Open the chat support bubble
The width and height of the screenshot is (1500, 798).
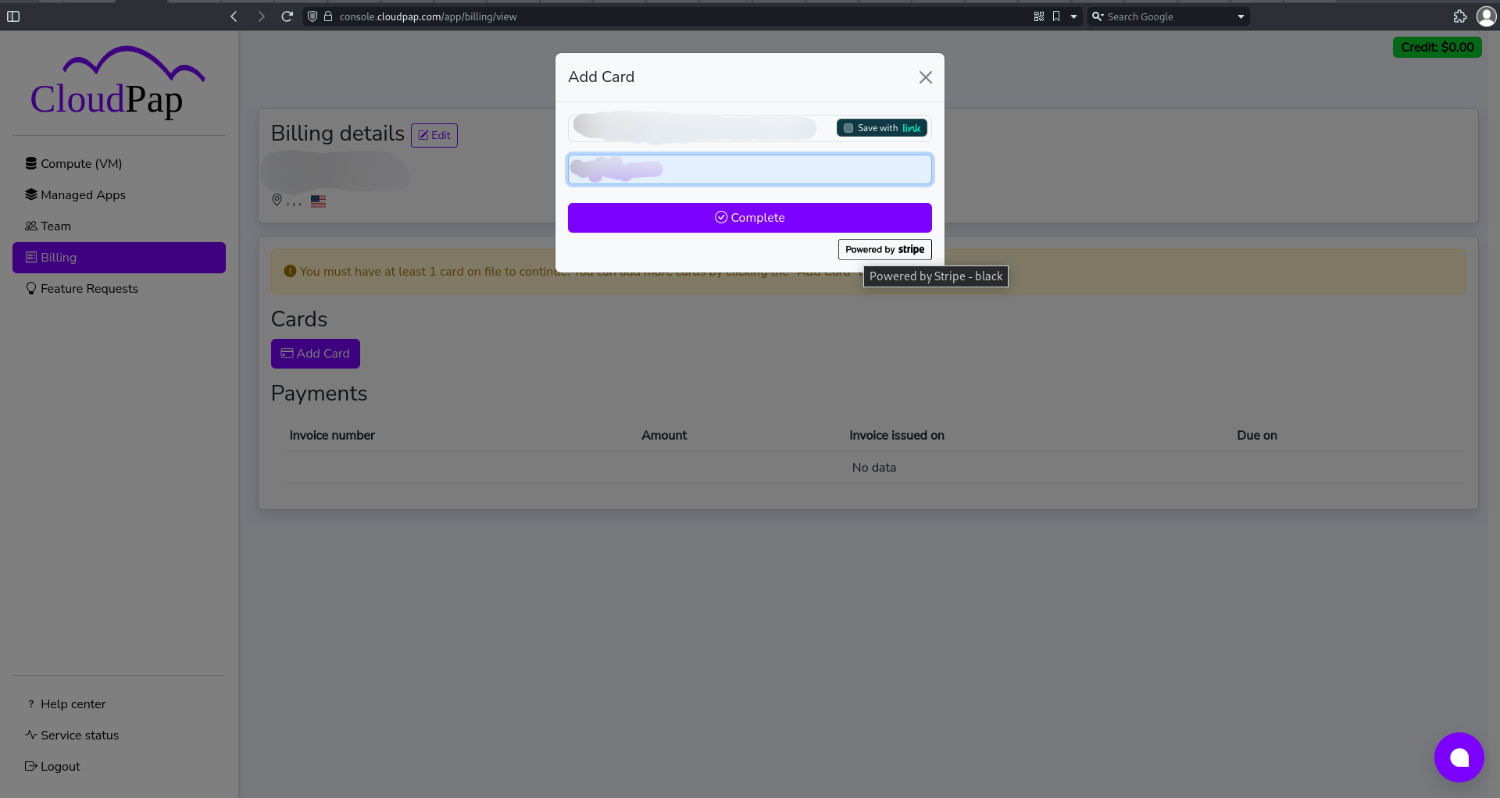(1459, 757)
